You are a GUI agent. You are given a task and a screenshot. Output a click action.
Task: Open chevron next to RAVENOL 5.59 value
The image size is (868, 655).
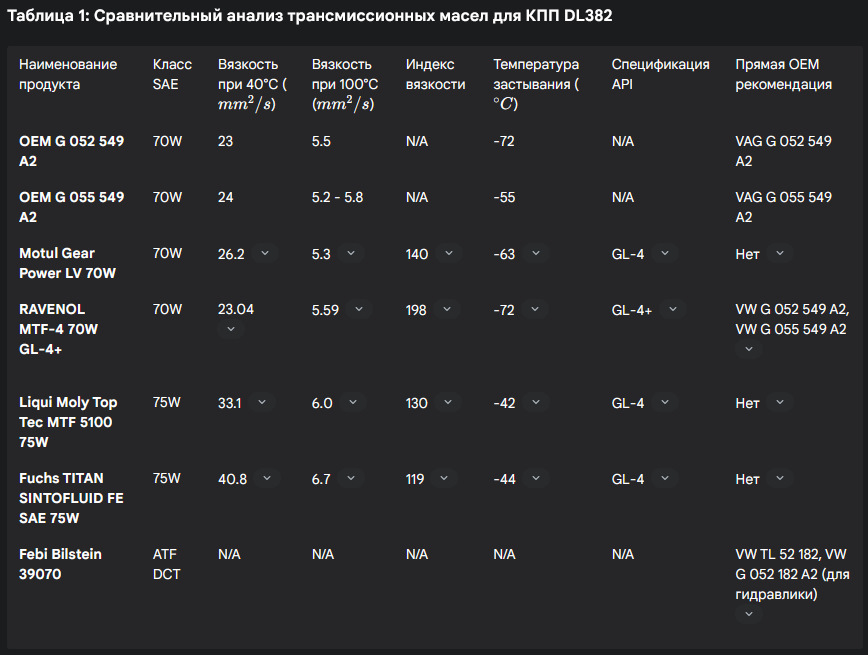(x=360, y=310)
